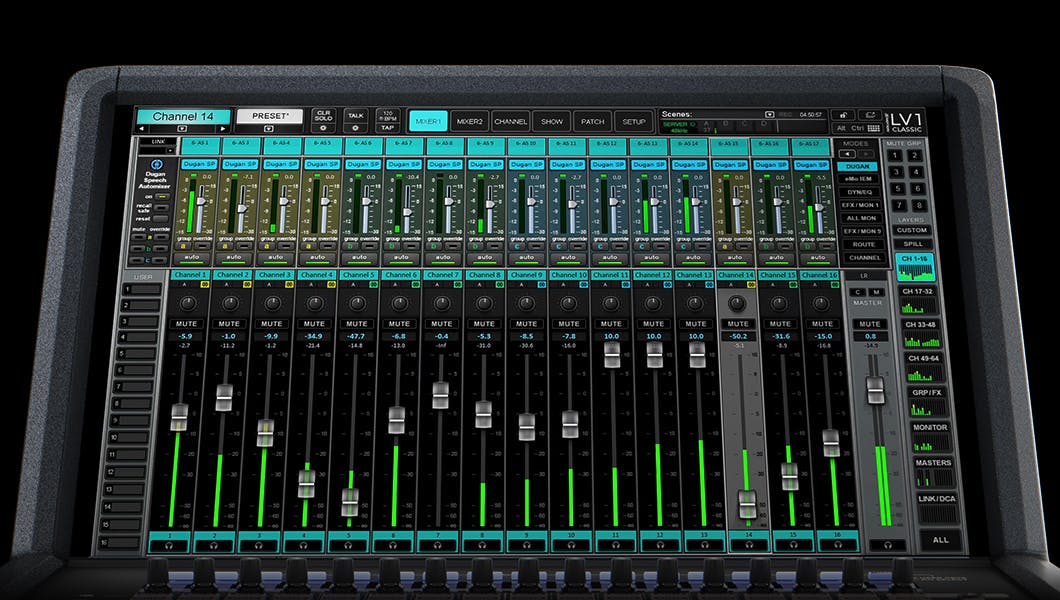Click gear icon under CLR SOLO
The width and height of the screenshot is (1060, 600).
click(x=322, y=128)
